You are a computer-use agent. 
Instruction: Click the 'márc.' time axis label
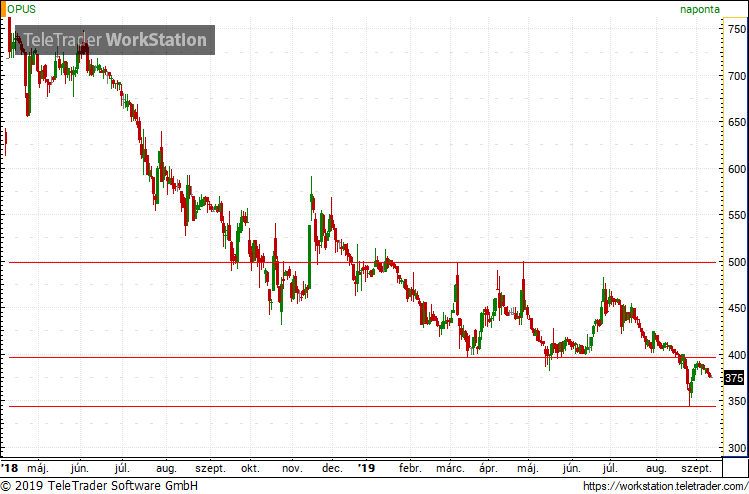pyautogui.click(x=449, y=468)
